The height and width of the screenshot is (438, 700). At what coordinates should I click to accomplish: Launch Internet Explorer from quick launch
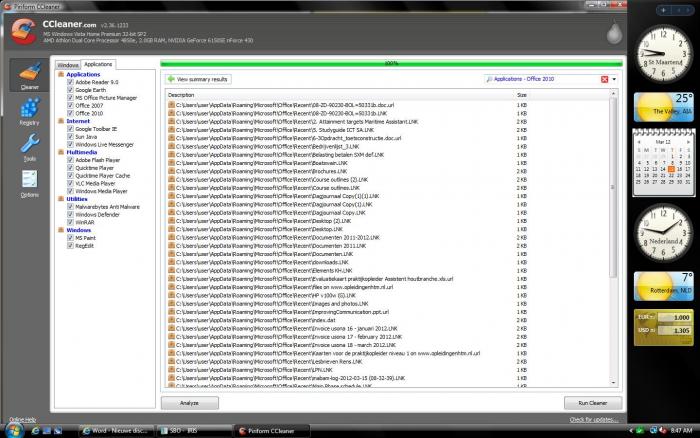[x=35, y=431]
